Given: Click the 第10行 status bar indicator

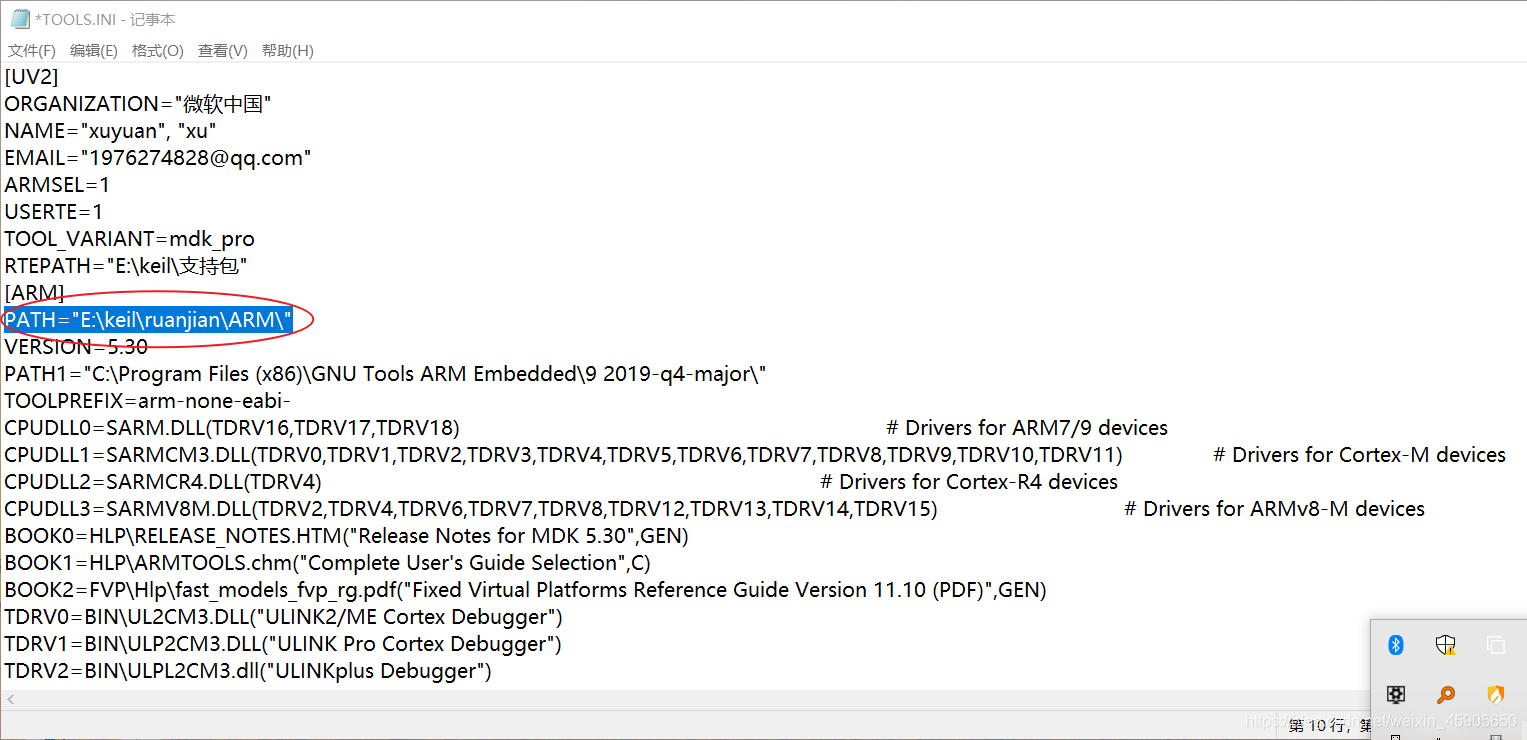Looking at the screenshot, I should (1317, 725).
